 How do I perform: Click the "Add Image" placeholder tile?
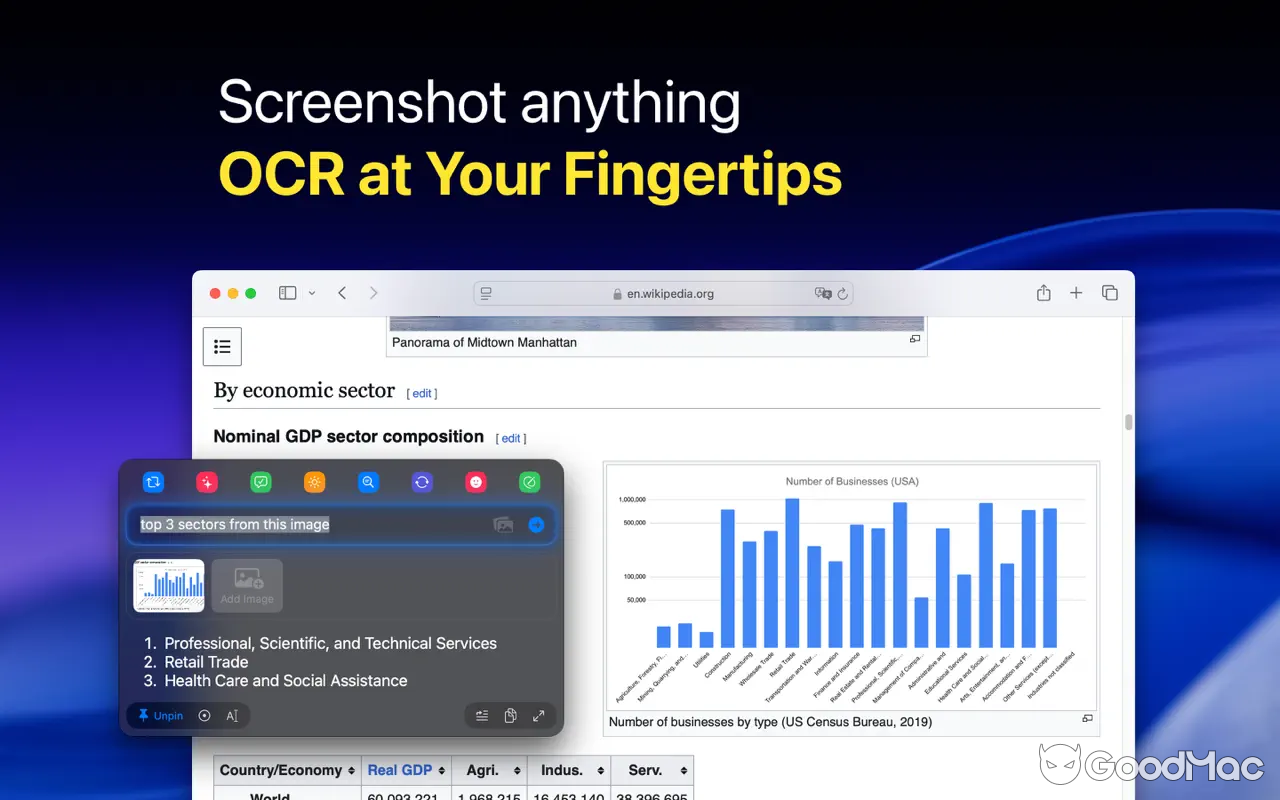pos(247,585)
